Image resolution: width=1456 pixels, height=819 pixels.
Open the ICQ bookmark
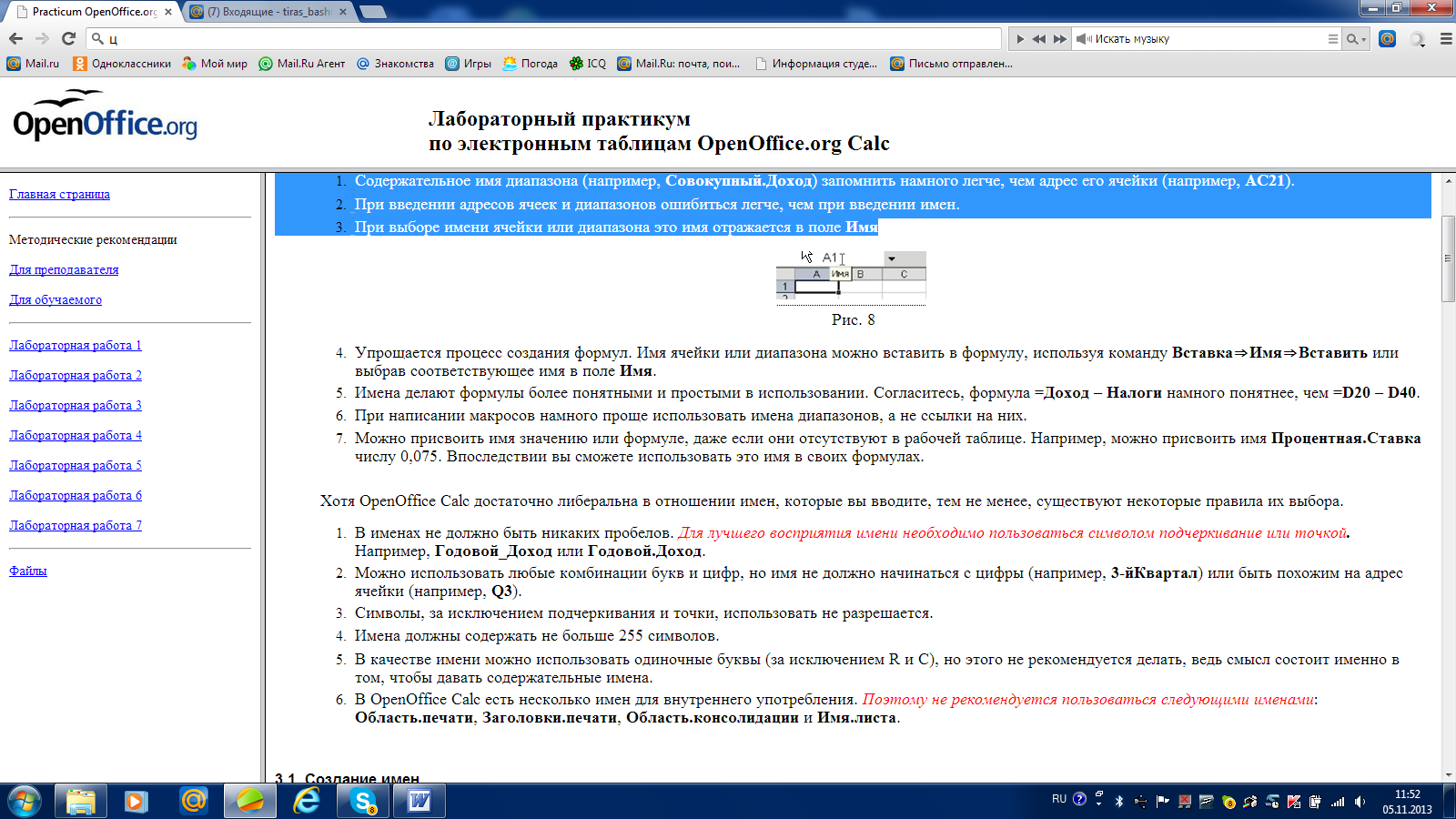(588, 64)
